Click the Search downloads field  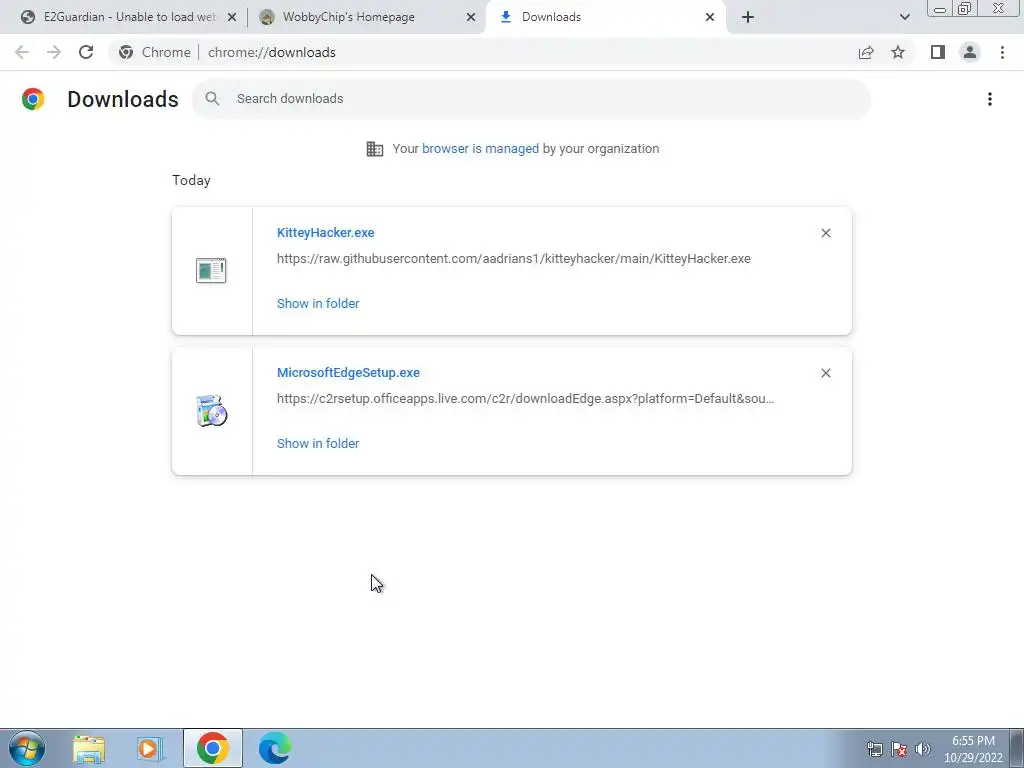tap(531, 99)
